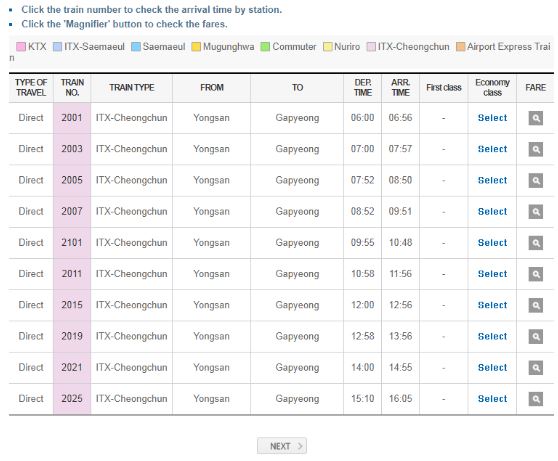Click the Mugunghwa legend color swatch
558x461 pixels.
click(x=196, y=47)
